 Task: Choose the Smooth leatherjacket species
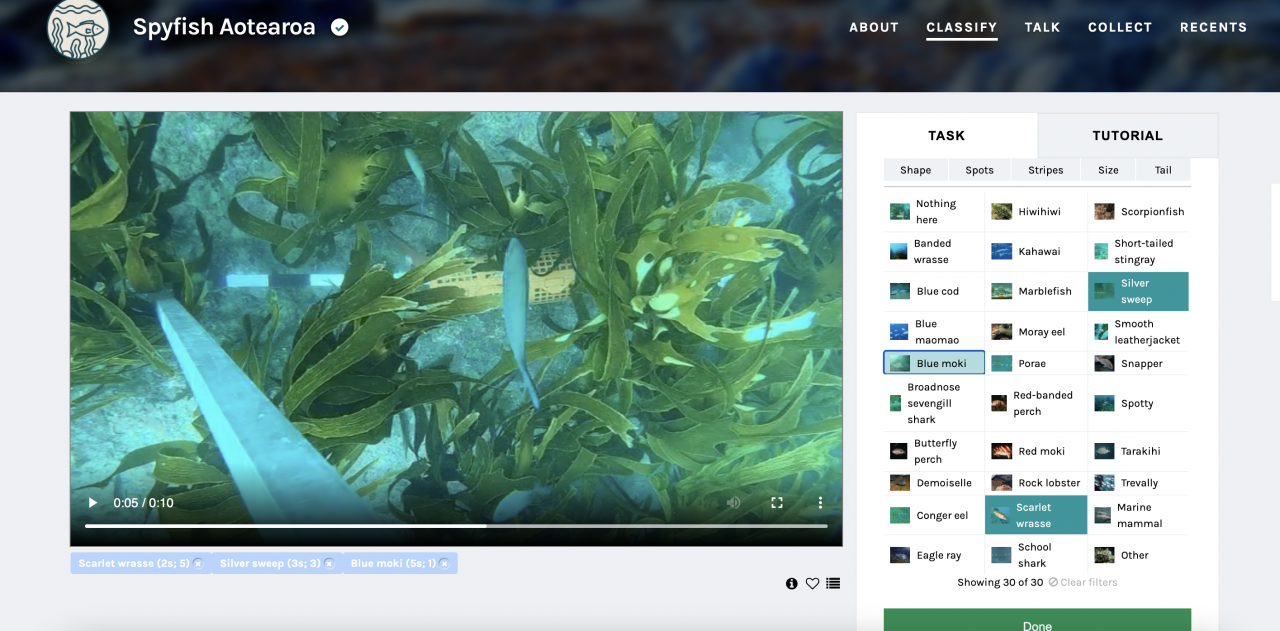[x=1138, y=331]
